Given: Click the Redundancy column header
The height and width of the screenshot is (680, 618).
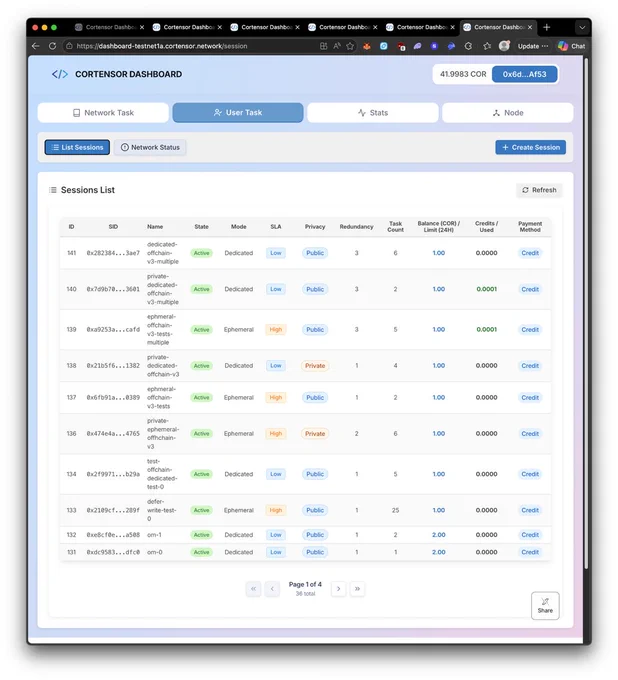Looking at the screenshot, I should pyautogui.click(x=356, y=227).
